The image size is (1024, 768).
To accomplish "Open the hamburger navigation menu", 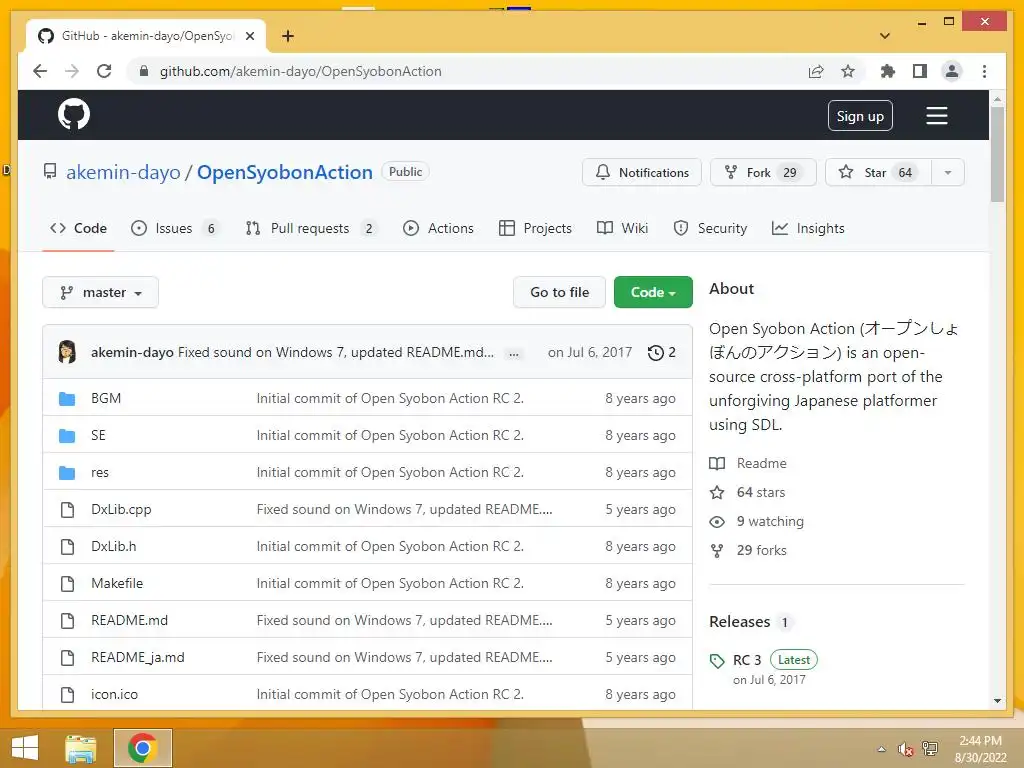I will click(x=936, y=116).
